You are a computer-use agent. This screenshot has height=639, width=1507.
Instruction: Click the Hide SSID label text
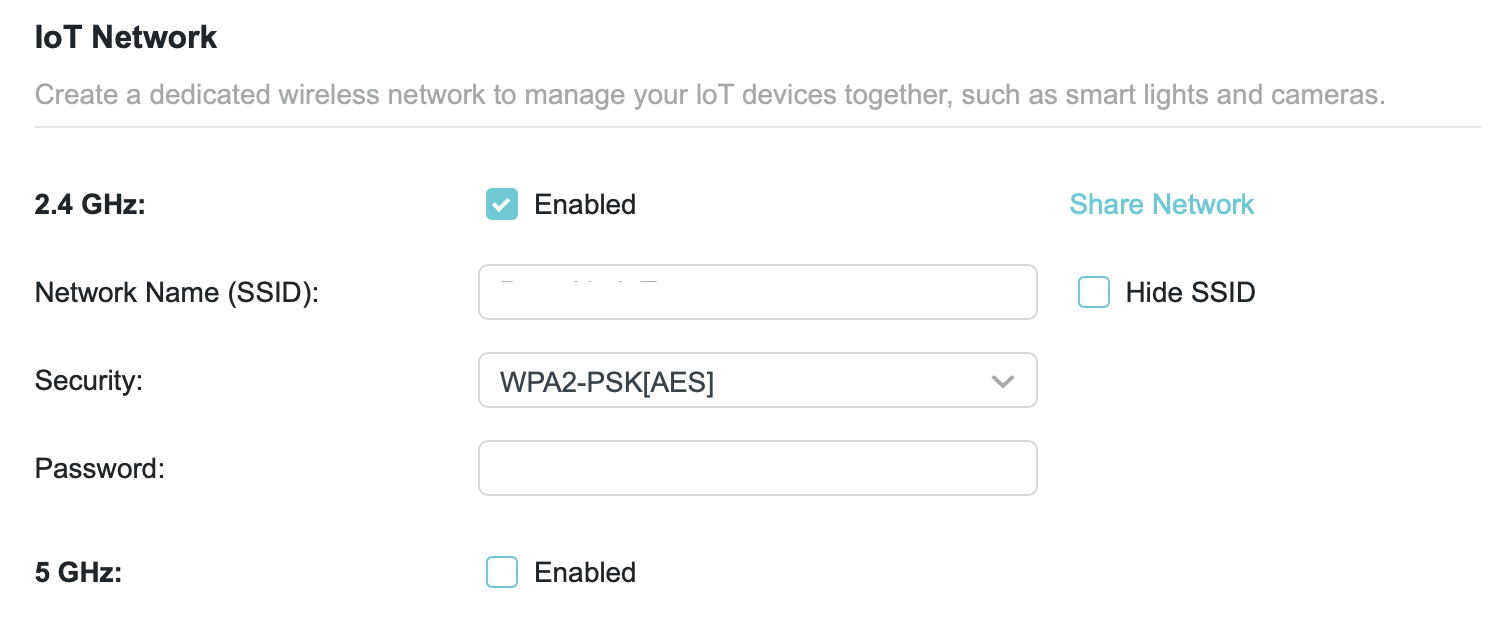click(1190, 292)
